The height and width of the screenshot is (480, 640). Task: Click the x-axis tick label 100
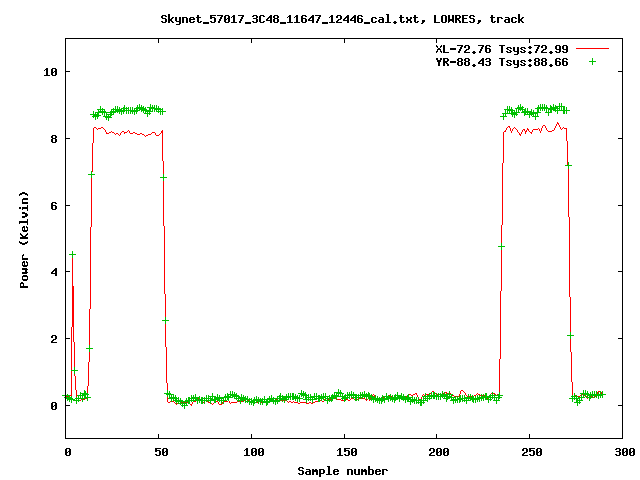pyautogui.click(x=253, y=452)
